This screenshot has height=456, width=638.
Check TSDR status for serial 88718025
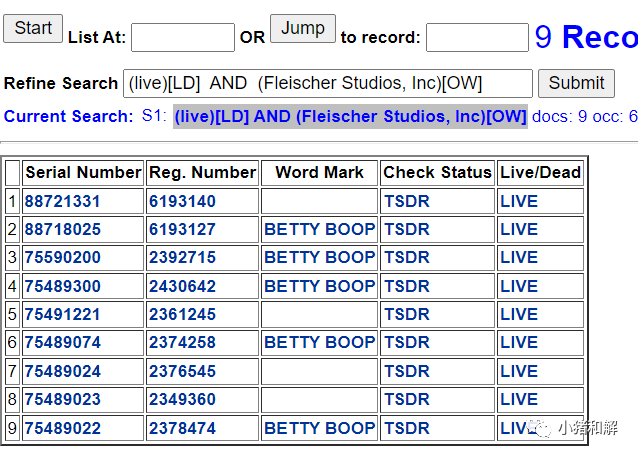click(407, 229)
